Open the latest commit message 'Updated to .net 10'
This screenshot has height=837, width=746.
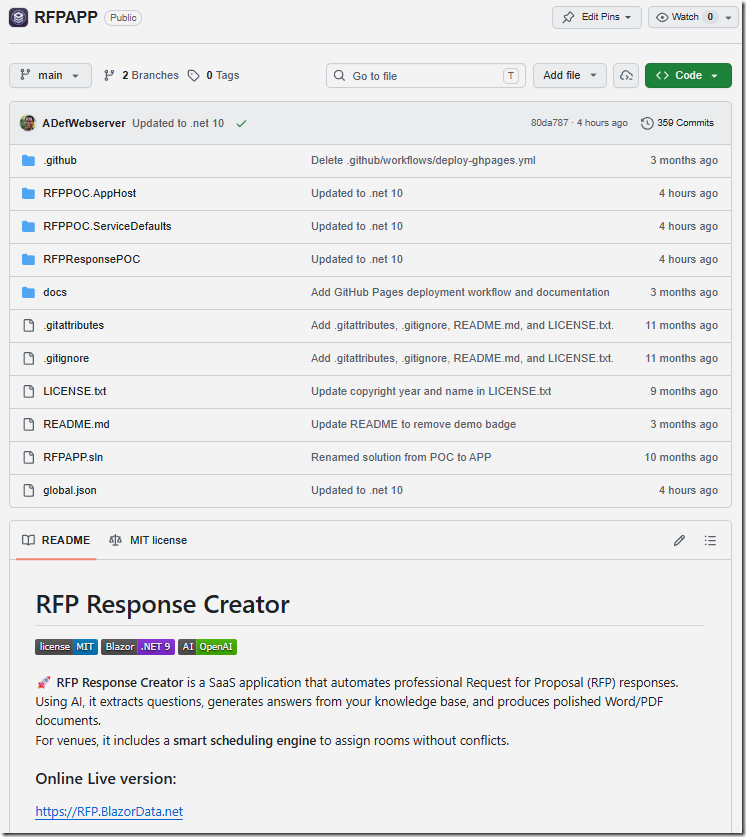178,123
